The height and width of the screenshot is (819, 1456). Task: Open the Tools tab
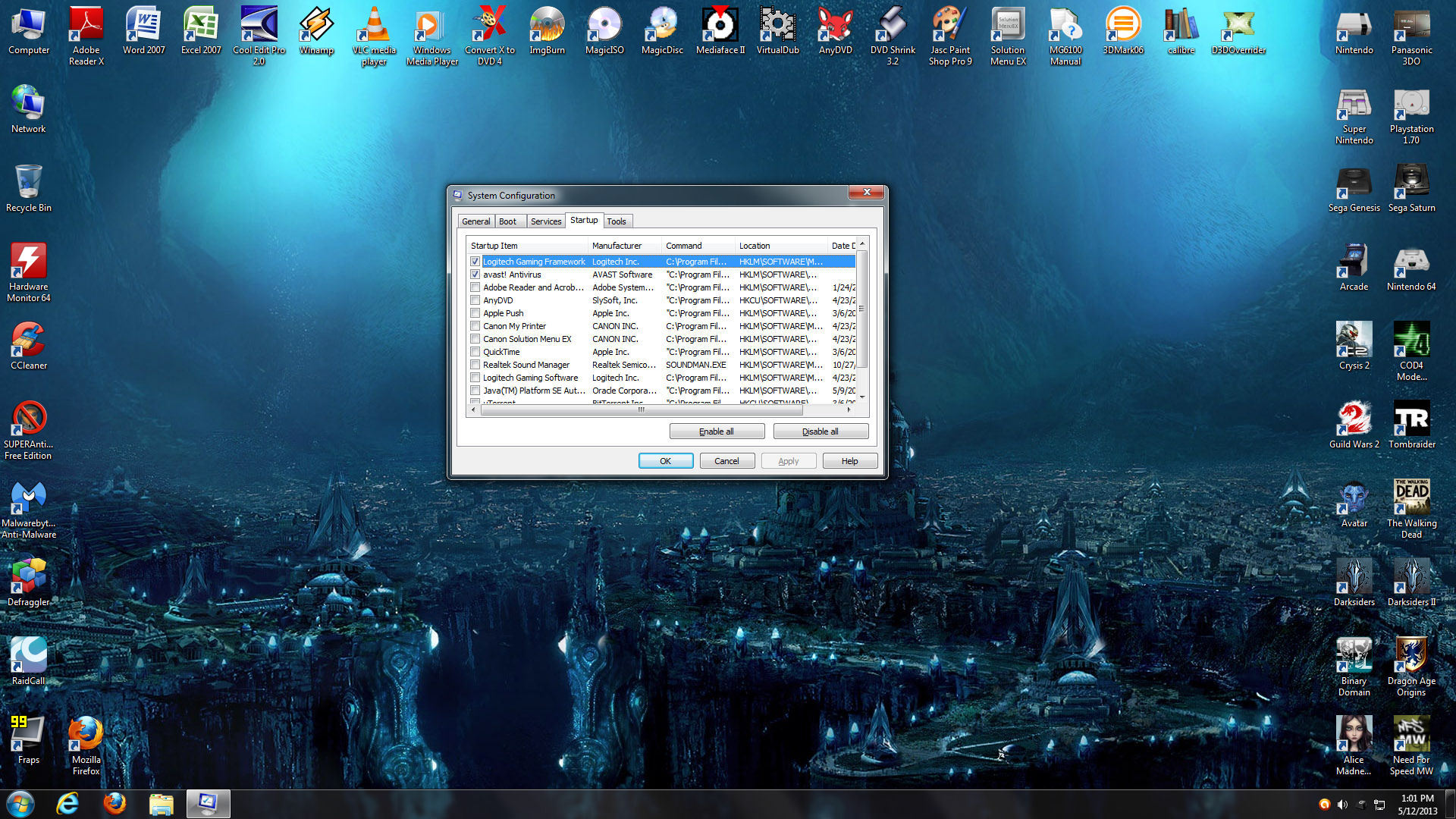(617, 221)
